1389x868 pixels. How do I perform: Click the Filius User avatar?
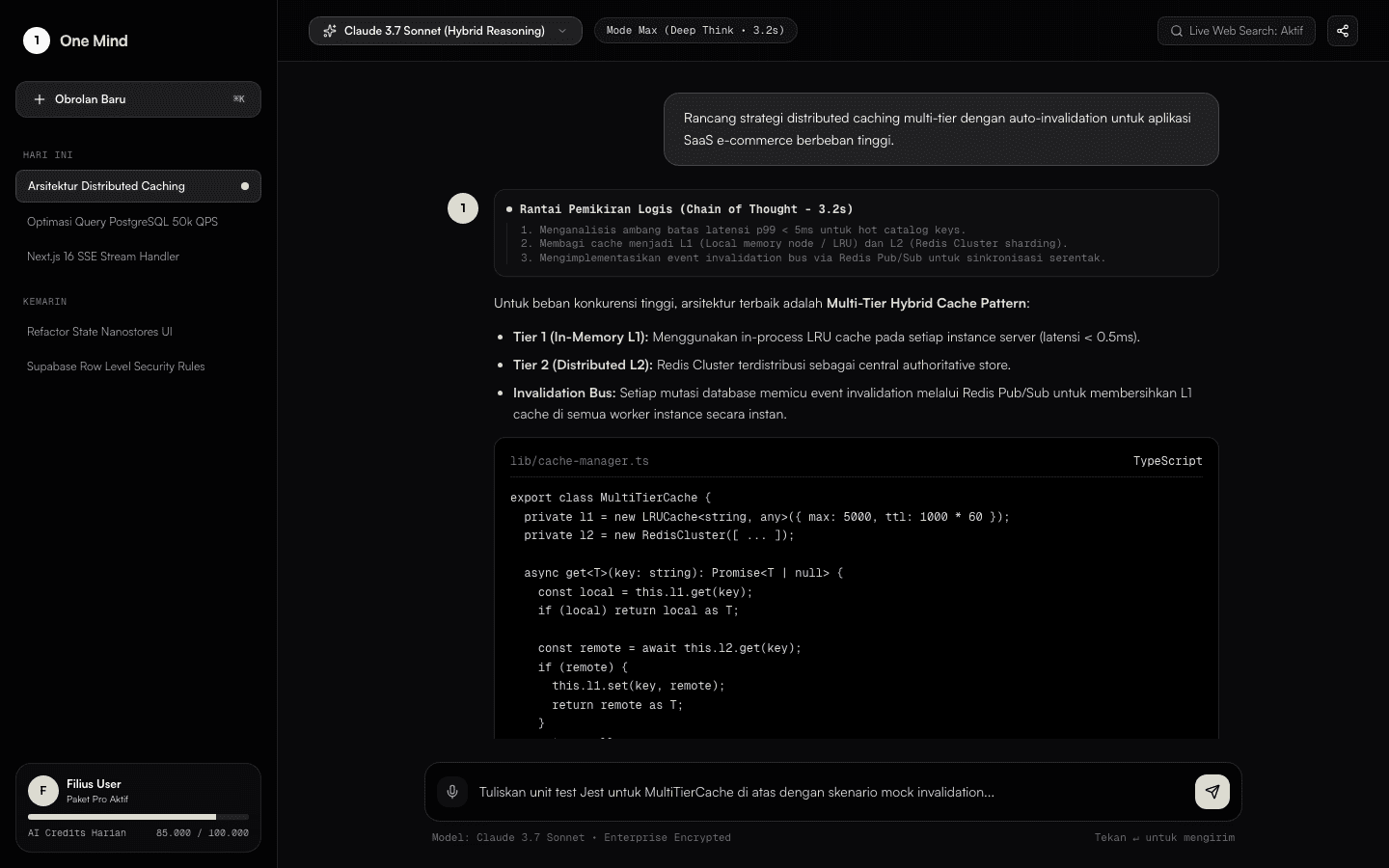coord(43,791)
